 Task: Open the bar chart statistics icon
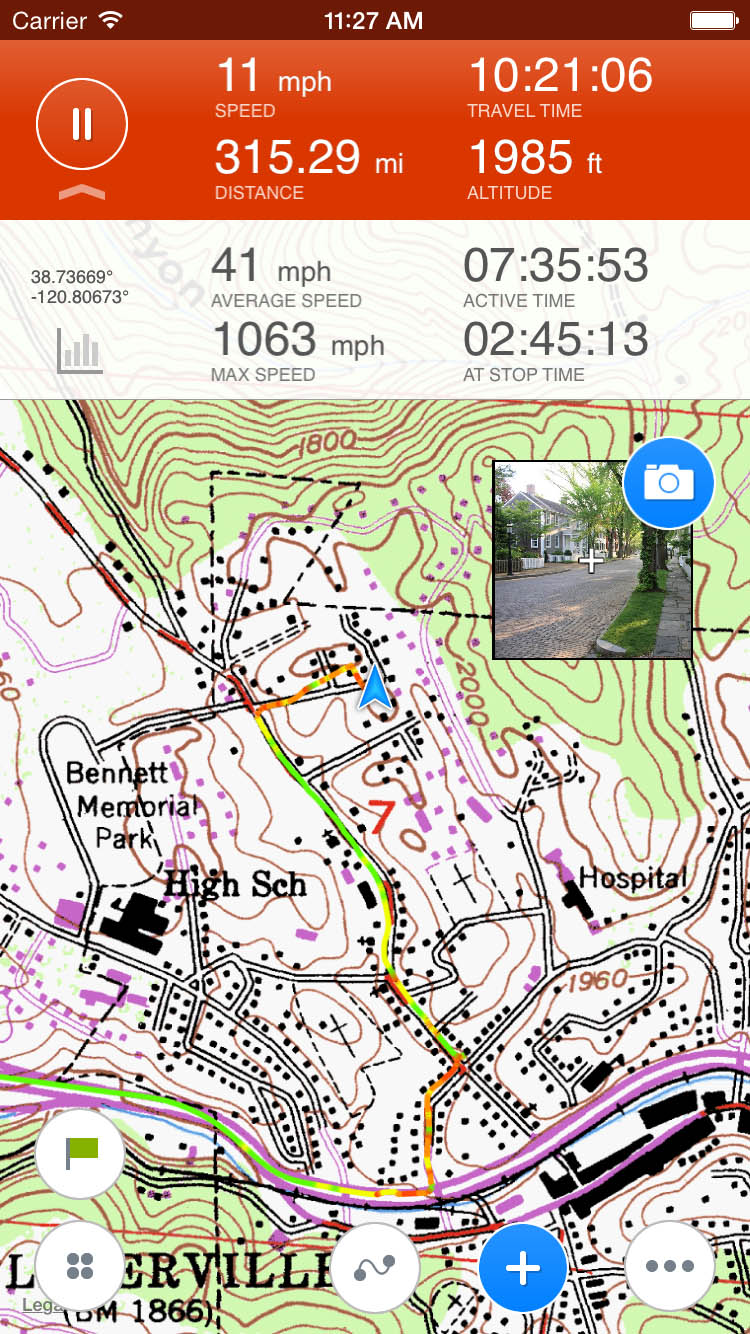(80, 351)
